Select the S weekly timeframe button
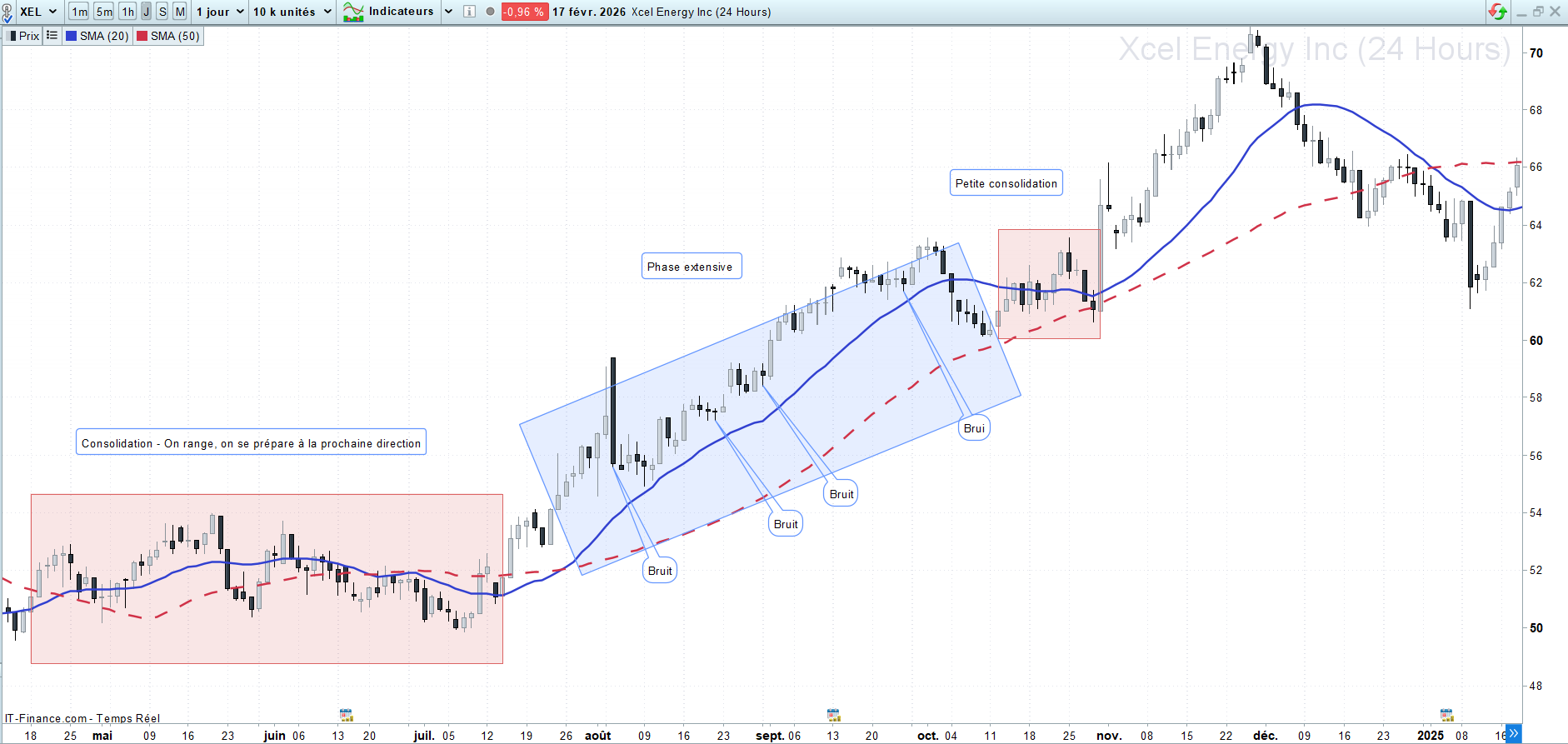The image size is (1568, 744). pyautogui.click(x=162, y=12)
